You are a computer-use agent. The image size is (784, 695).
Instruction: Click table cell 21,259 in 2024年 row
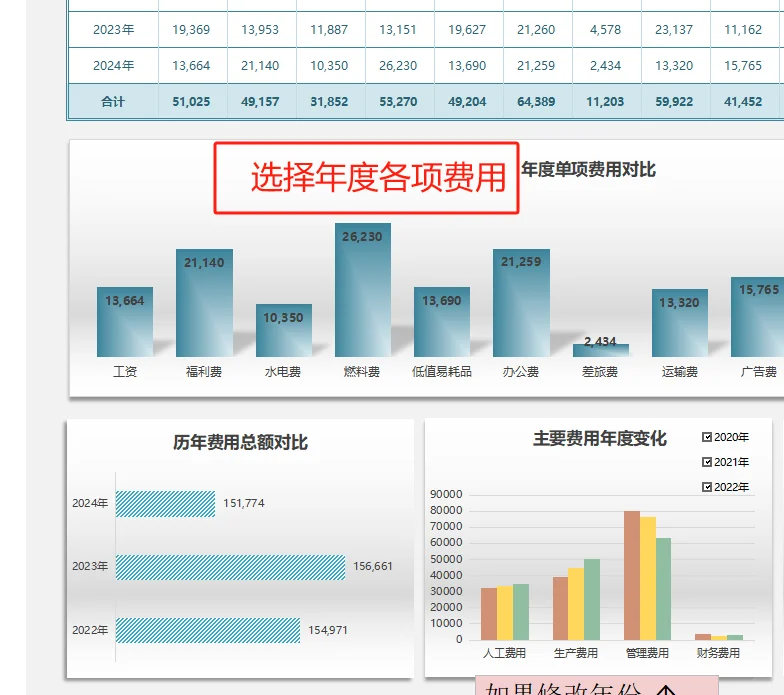[x=536, y=66]
